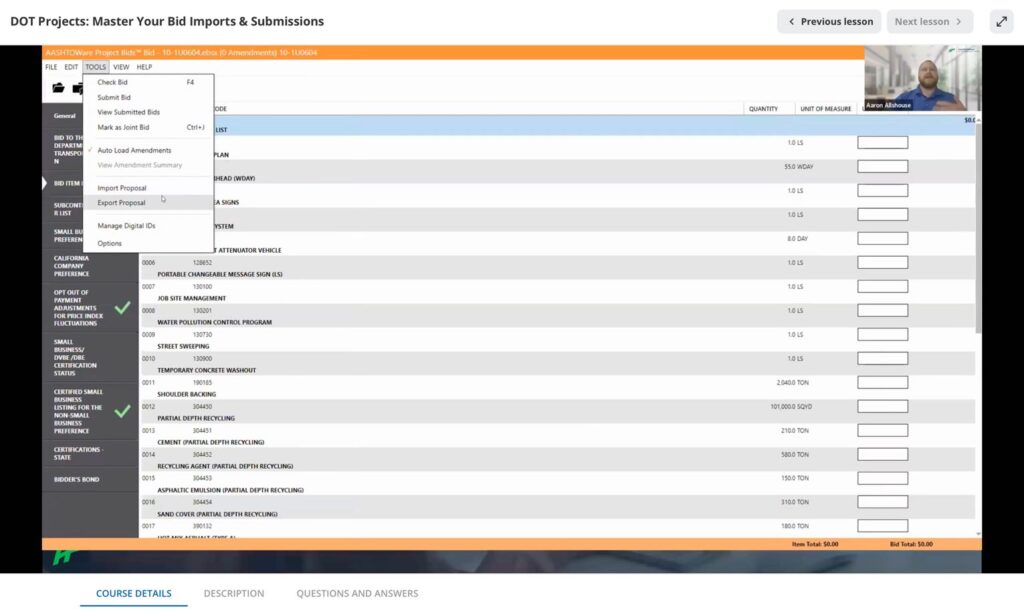Screen dimensions: 1024x616
Task: Choose Export Proposal from Tools menu
Action: [x=121, y=203]
